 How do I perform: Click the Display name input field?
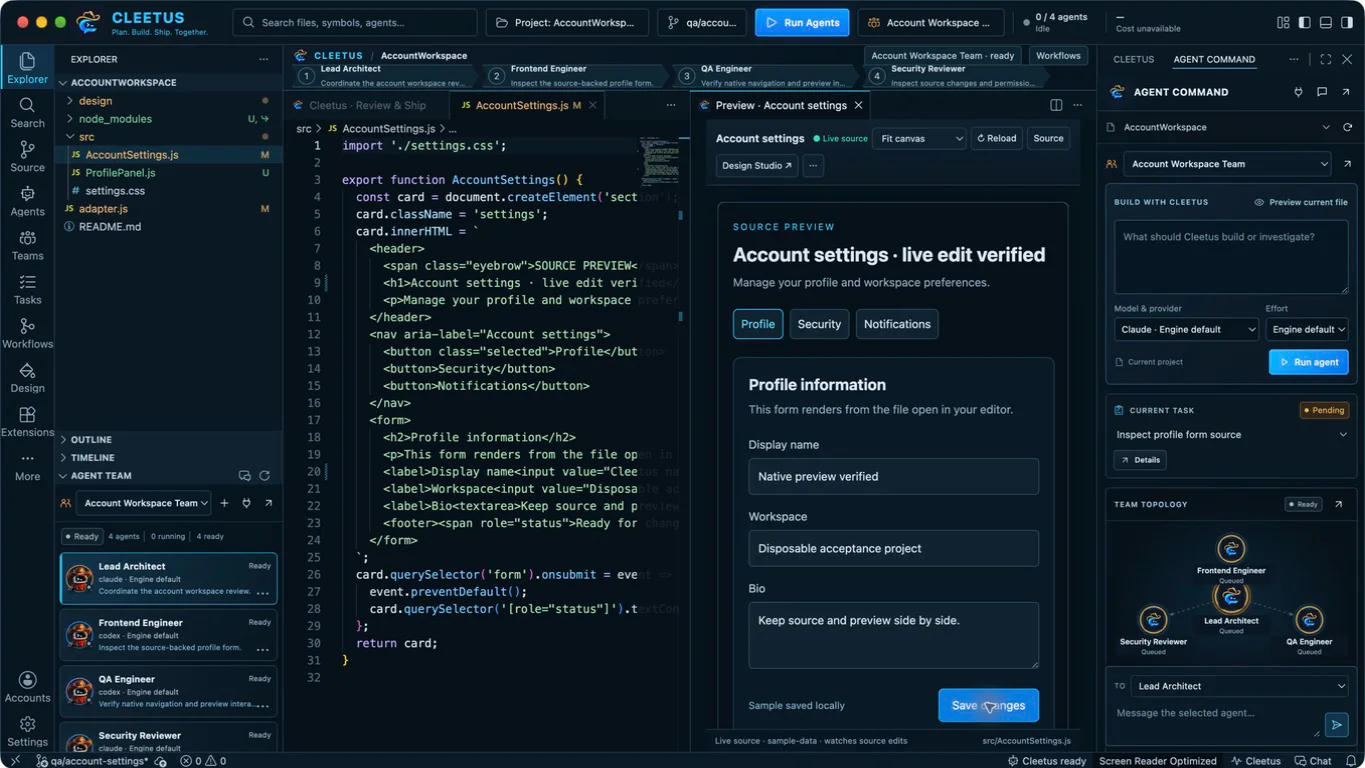[x=893, y=476]
